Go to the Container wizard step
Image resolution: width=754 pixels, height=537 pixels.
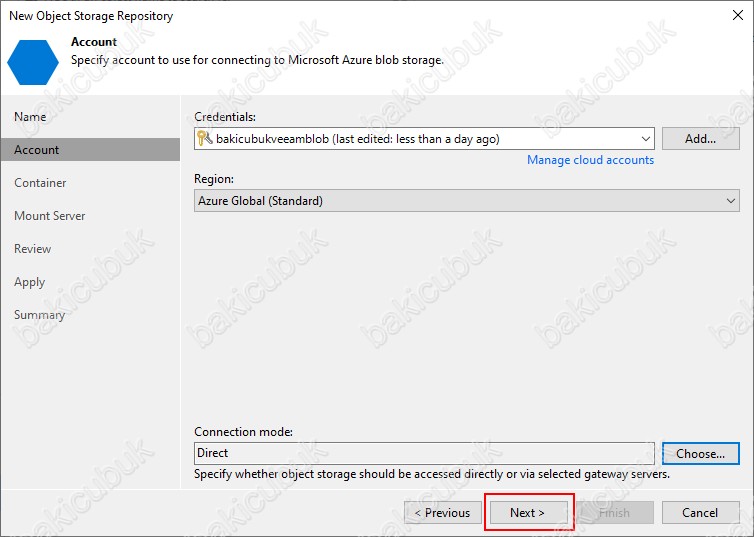coord(40,183)
